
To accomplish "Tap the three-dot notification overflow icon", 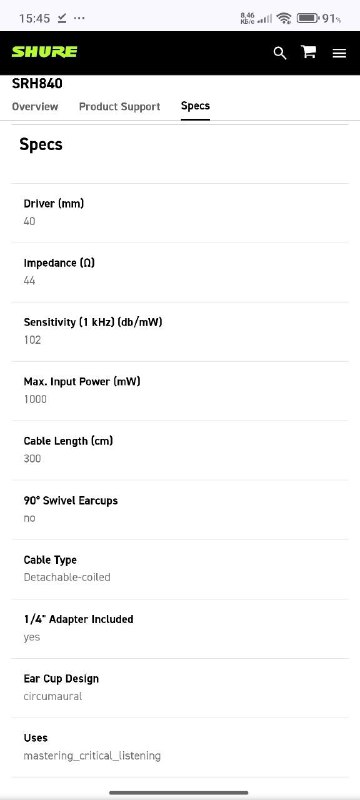I will pyautogui.click(x=79, y=18).
